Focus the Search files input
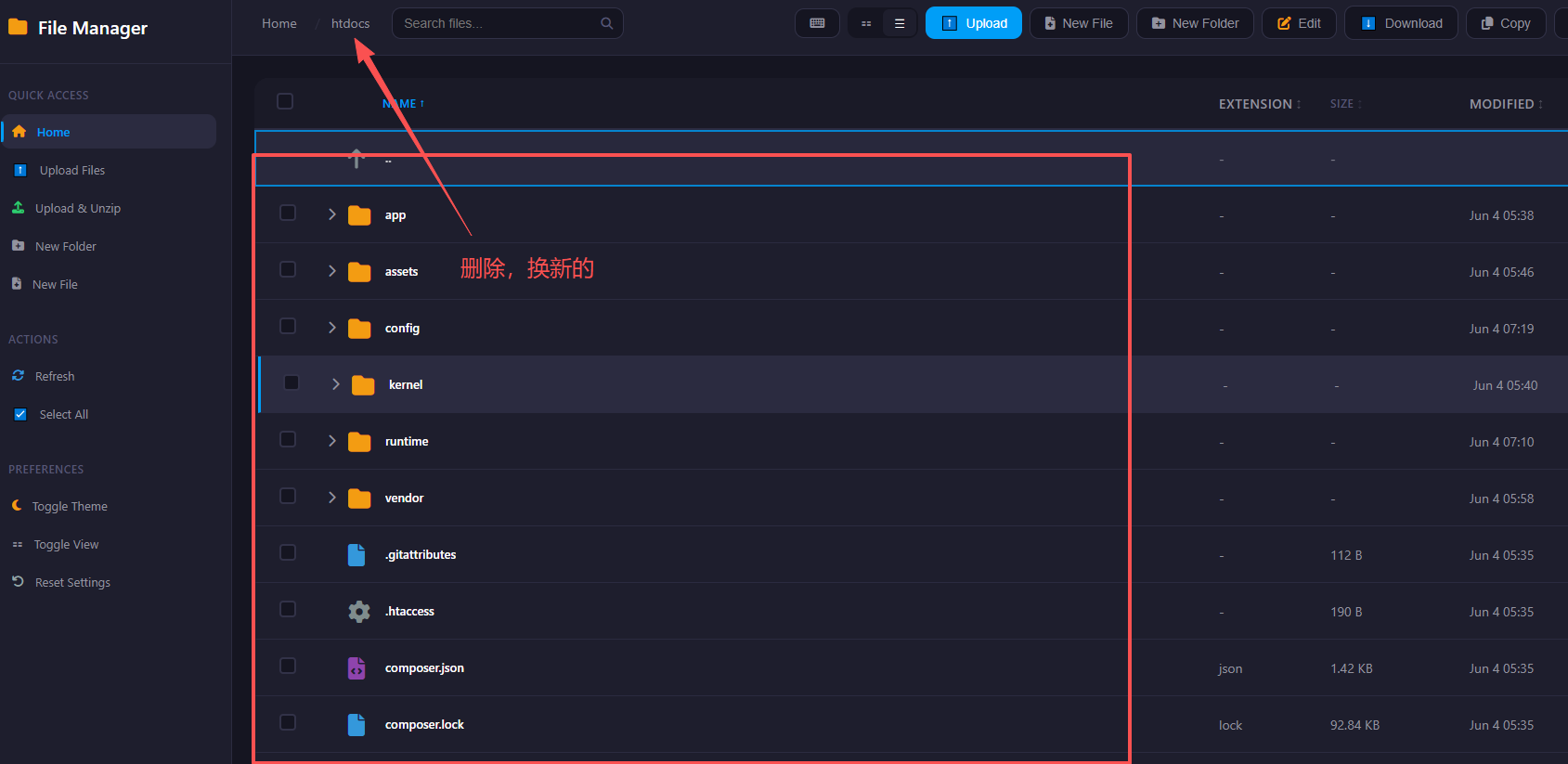Viewport: 1568px width, 764px height. [507, 23]
